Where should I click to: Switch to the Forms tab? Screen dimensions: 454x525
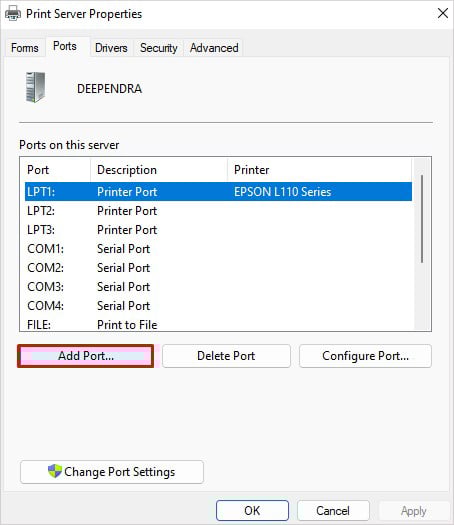coord(25,48)
